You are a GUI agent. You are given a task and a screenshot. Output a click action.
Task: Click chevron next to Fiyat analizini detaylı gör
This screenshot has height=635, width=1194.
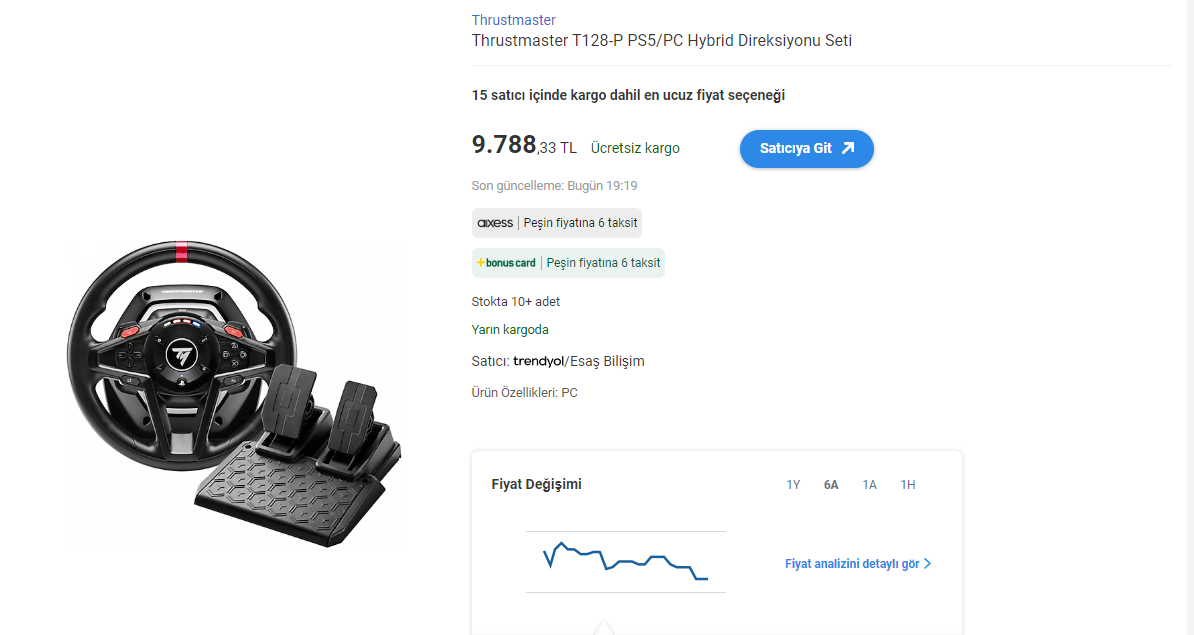coord(927,564)
